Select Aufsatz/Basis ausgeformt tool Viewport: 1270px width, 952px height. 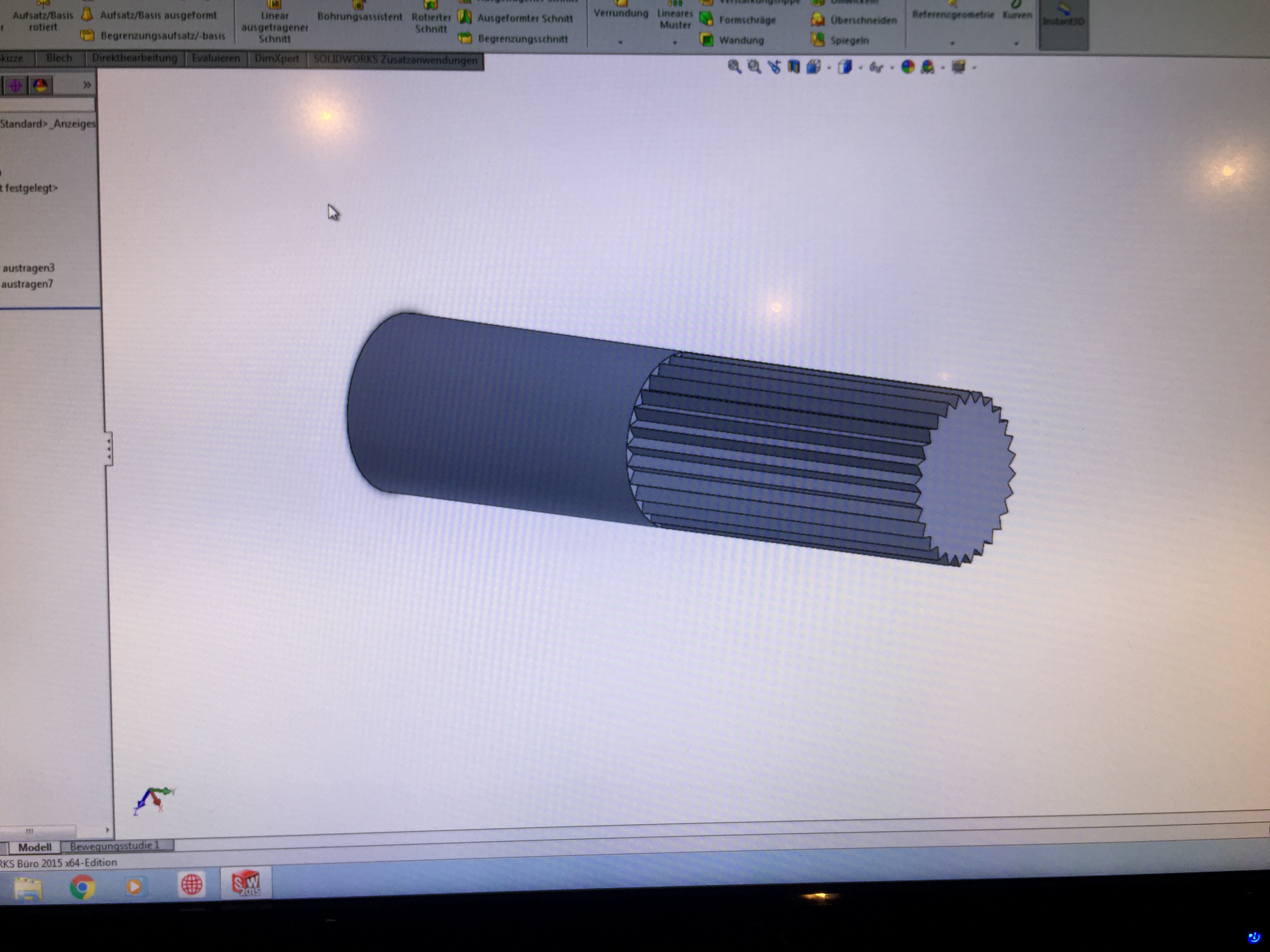click(149, 15)
